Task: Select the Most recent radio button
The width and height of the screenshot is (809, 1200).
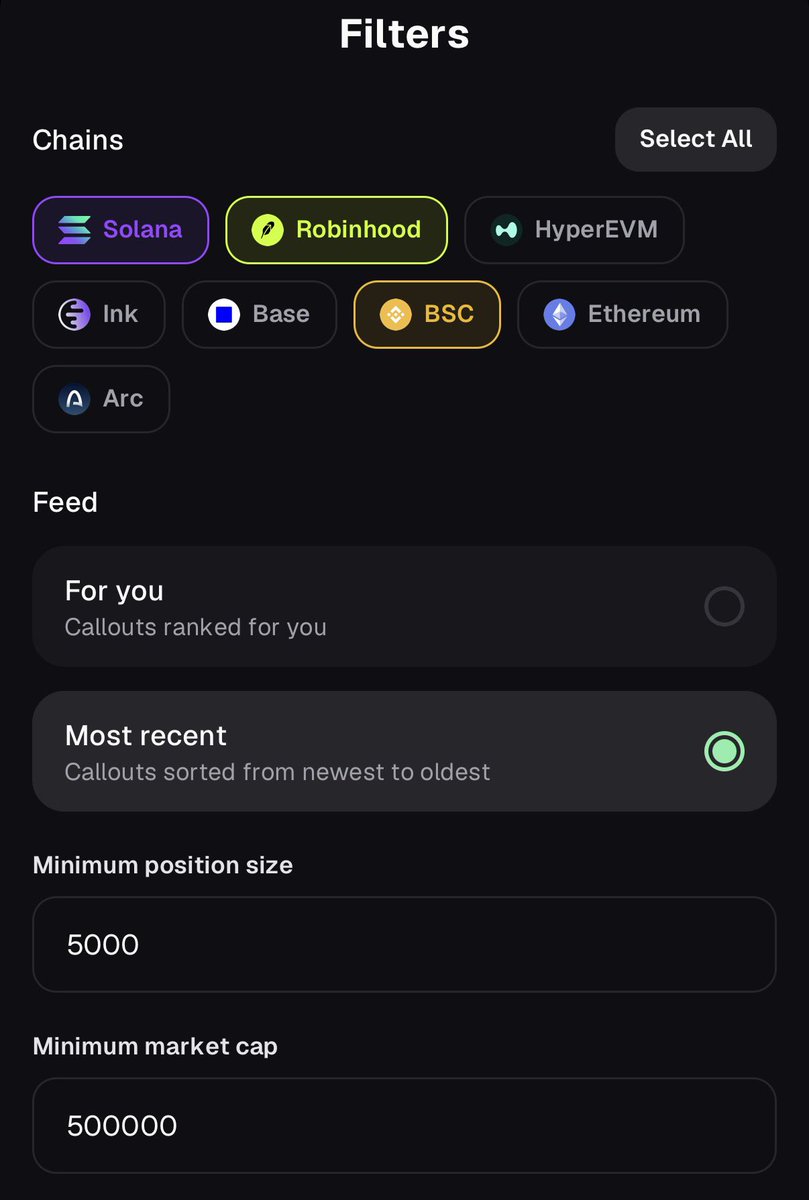Action: tap(724, 751)
